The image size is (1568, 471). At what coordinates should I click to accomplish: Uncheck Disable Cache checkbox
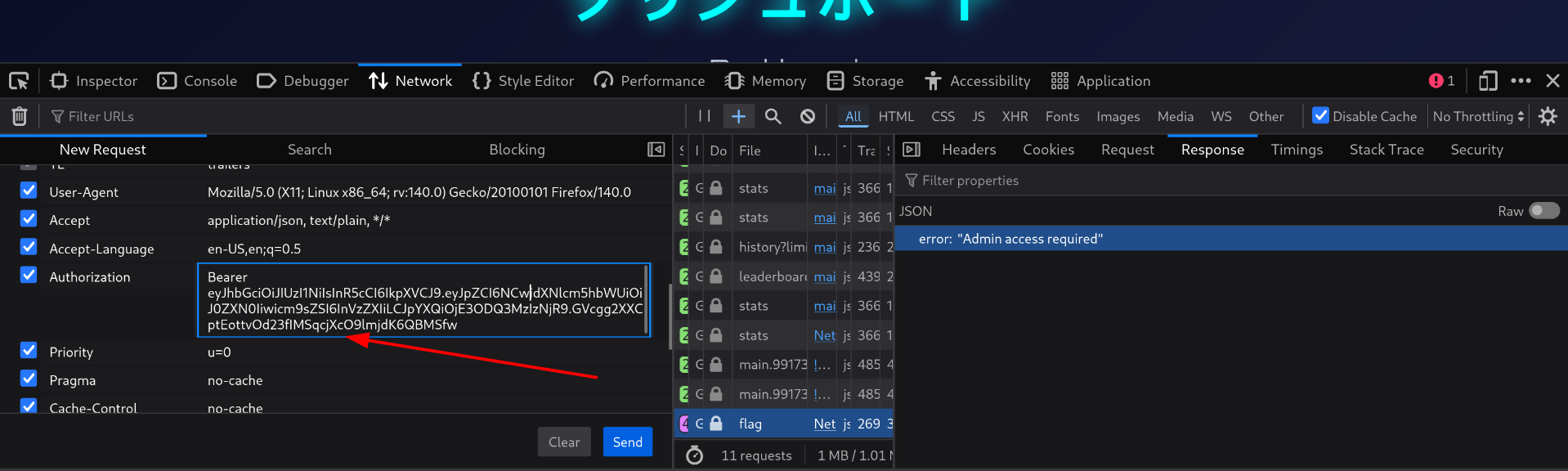(1320, 115)
